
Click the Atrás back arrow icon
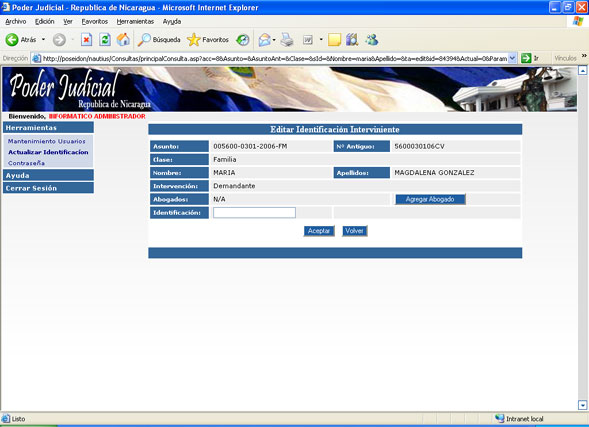(x=12, y=39)
